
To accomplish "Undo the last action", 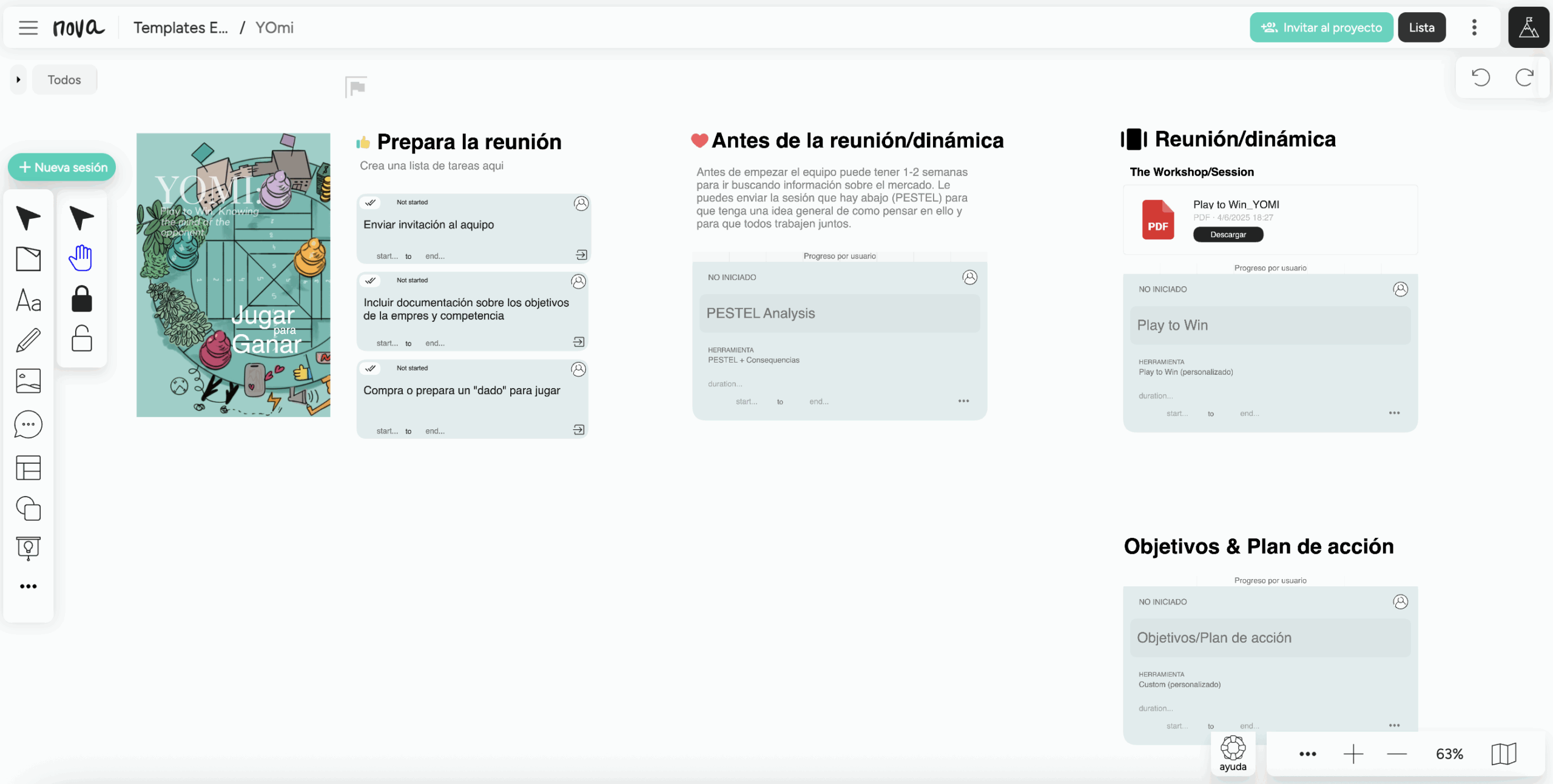I will pyautogui.click(x=1481, y=78).
